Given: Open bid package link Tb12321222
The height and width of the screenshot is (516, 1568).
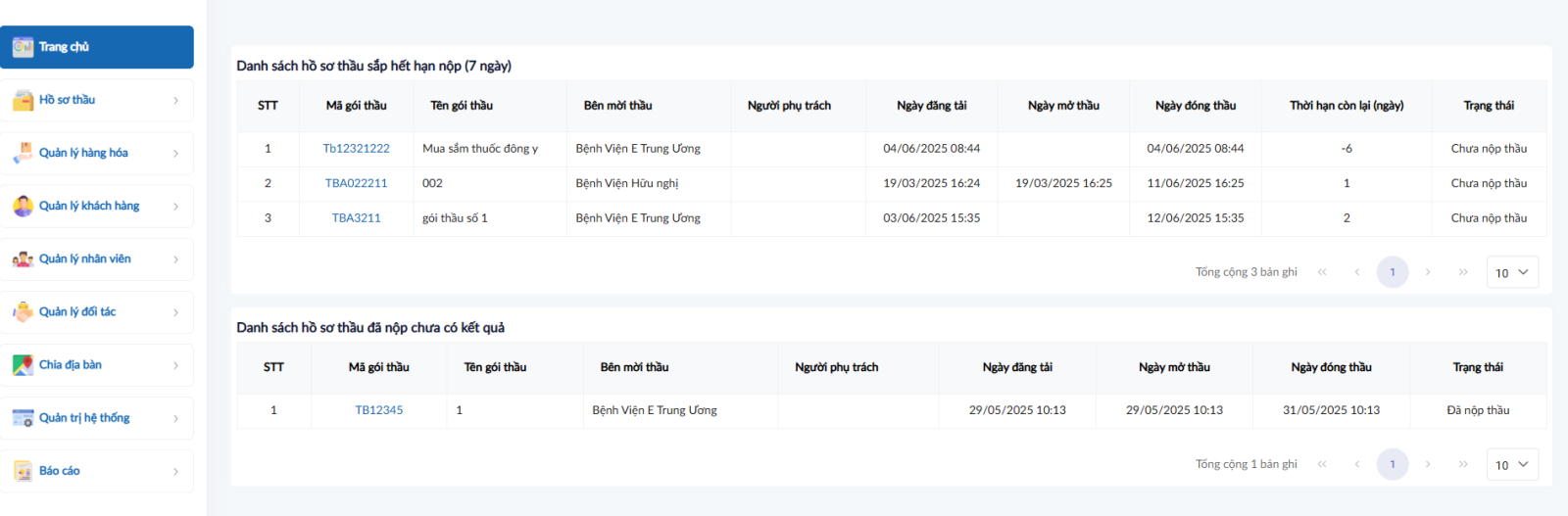Looking at the screenshot, I should [356, 149].
